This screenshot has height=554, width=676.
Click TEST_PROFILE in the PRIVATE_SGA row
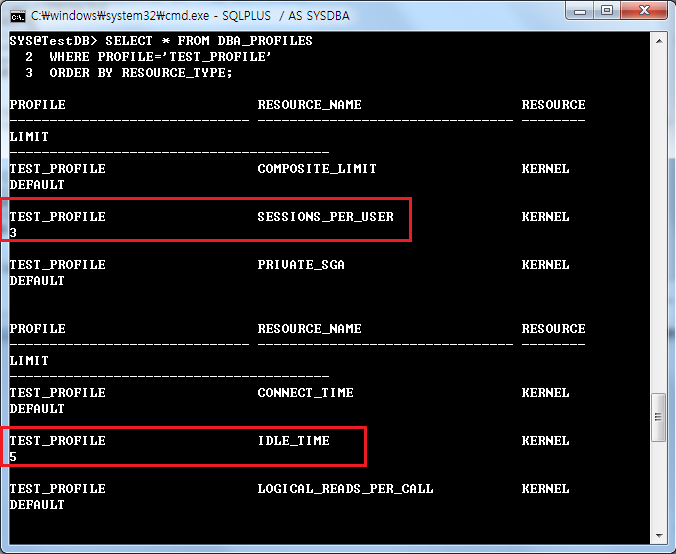[57, 264]
